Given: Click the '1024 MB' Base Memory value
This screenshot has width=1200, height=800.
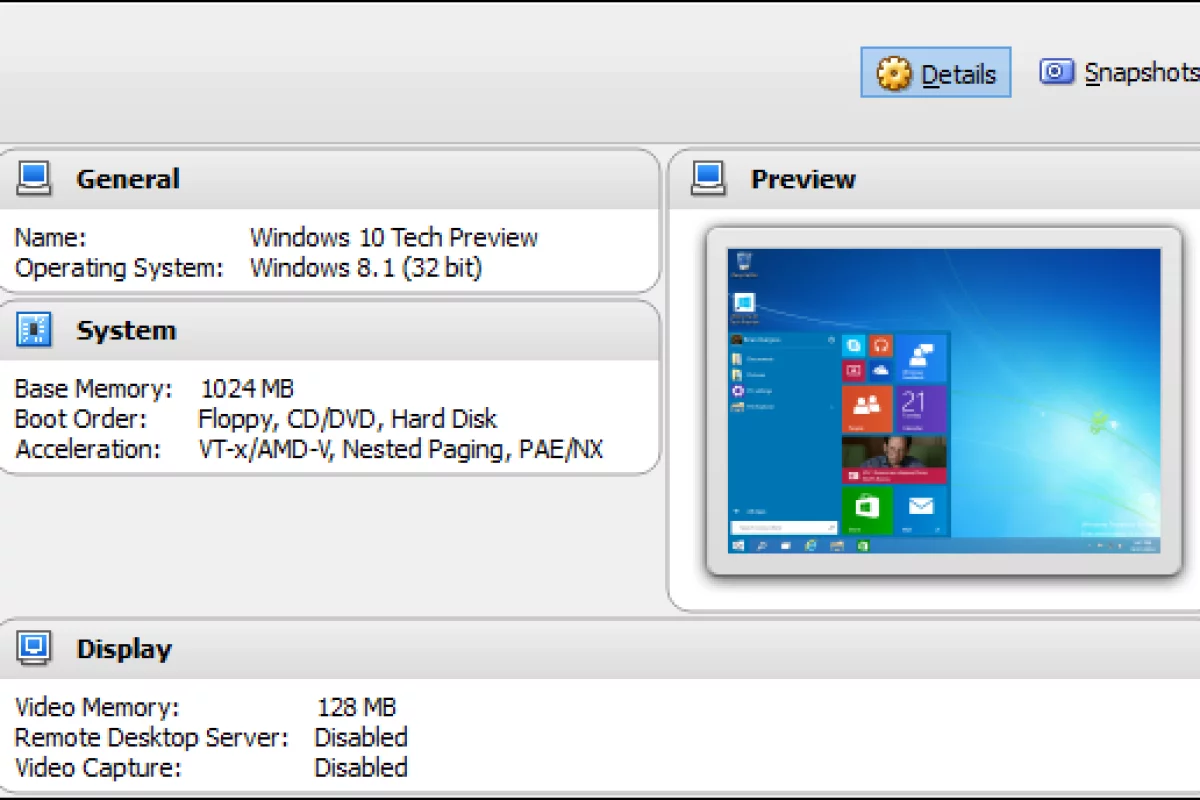Looking at the screenshot, I should point(245,388).
